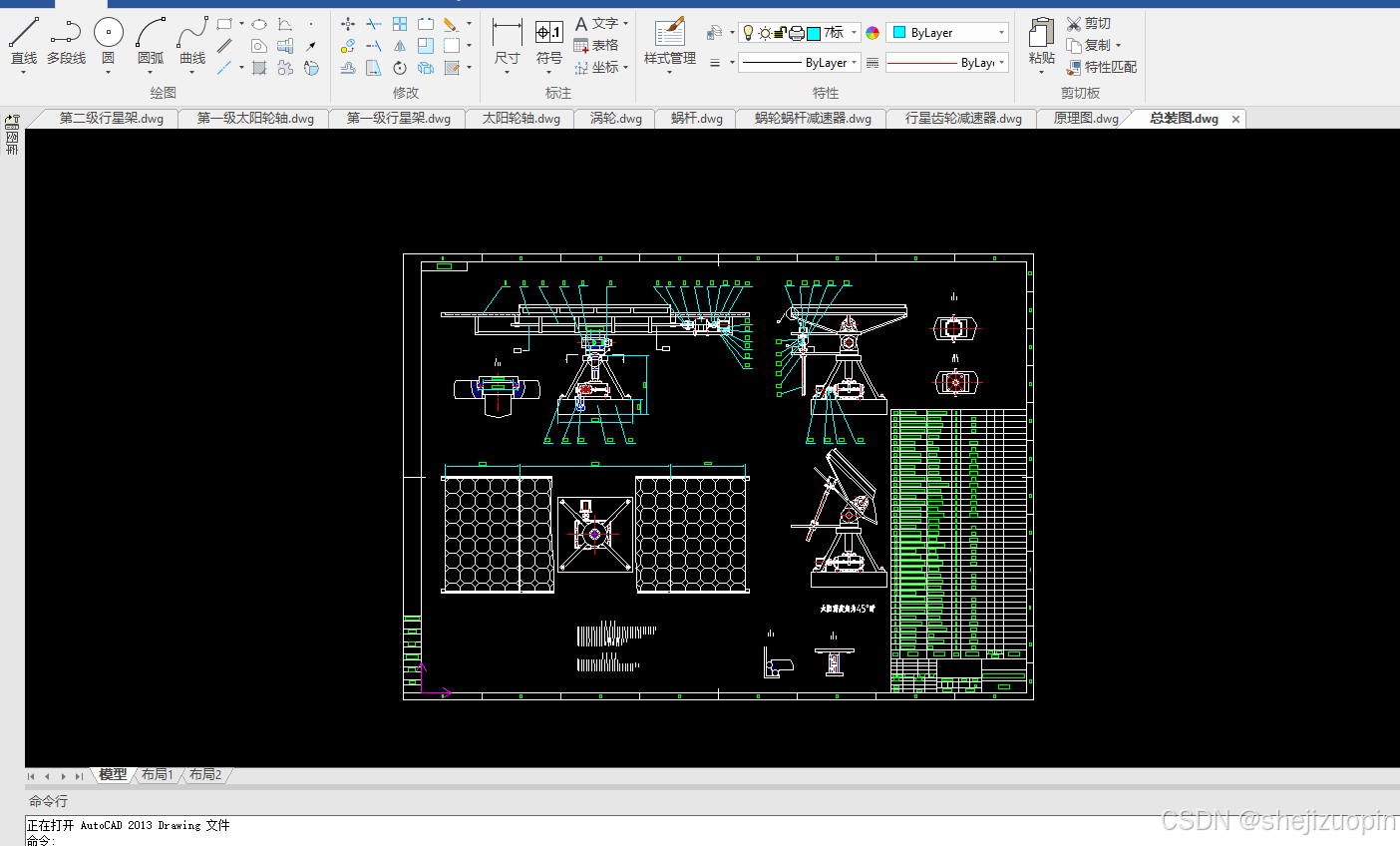Select the 曲线 spline curve tool
1400x846 pixels.
click(192, 40)
